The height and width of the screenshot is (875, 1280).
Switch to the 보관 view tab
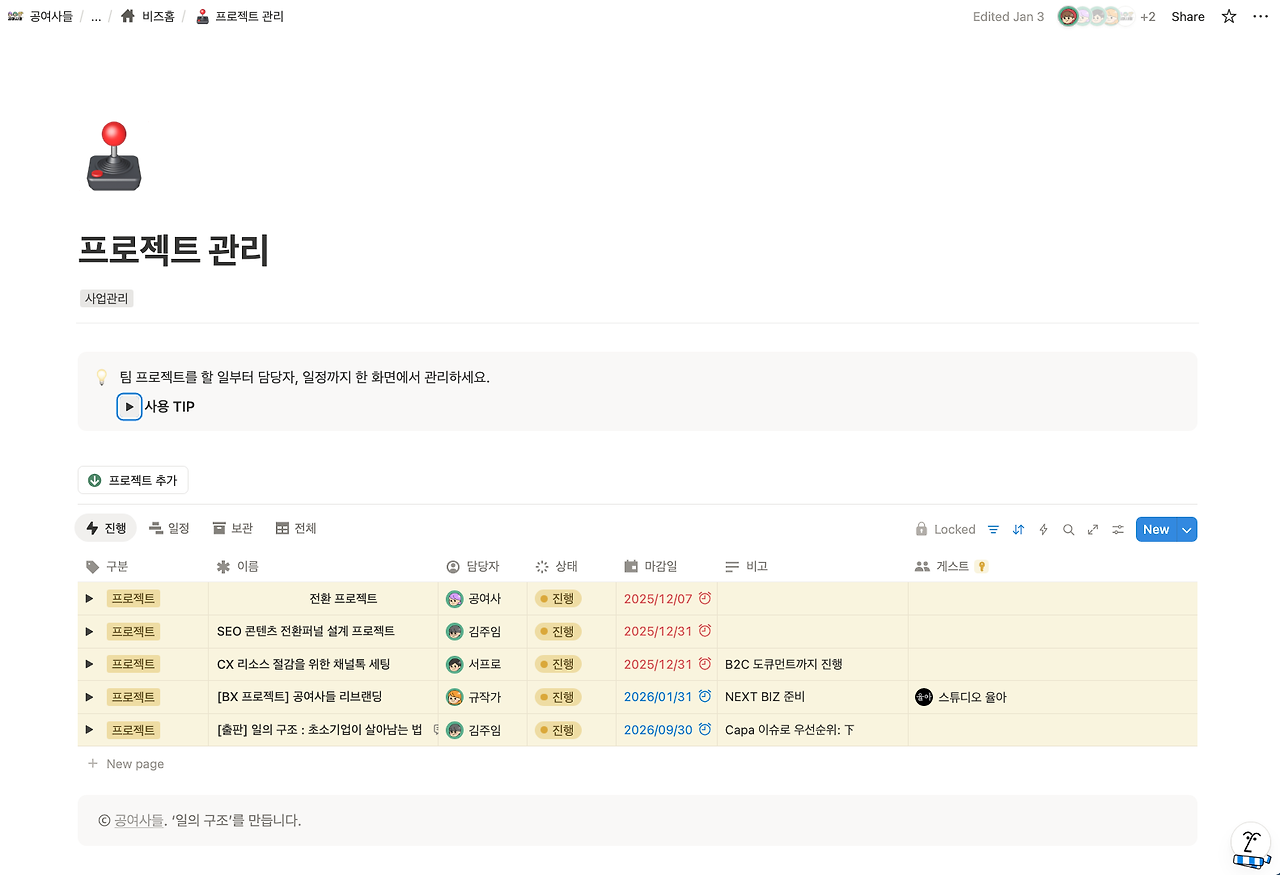pyautogui.click(x=232, y=528)
